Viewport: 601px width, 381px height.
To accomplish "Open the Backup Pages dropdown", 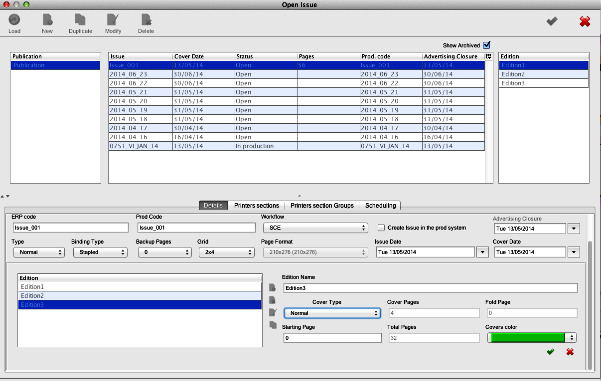I will click(x=165, y=252).
